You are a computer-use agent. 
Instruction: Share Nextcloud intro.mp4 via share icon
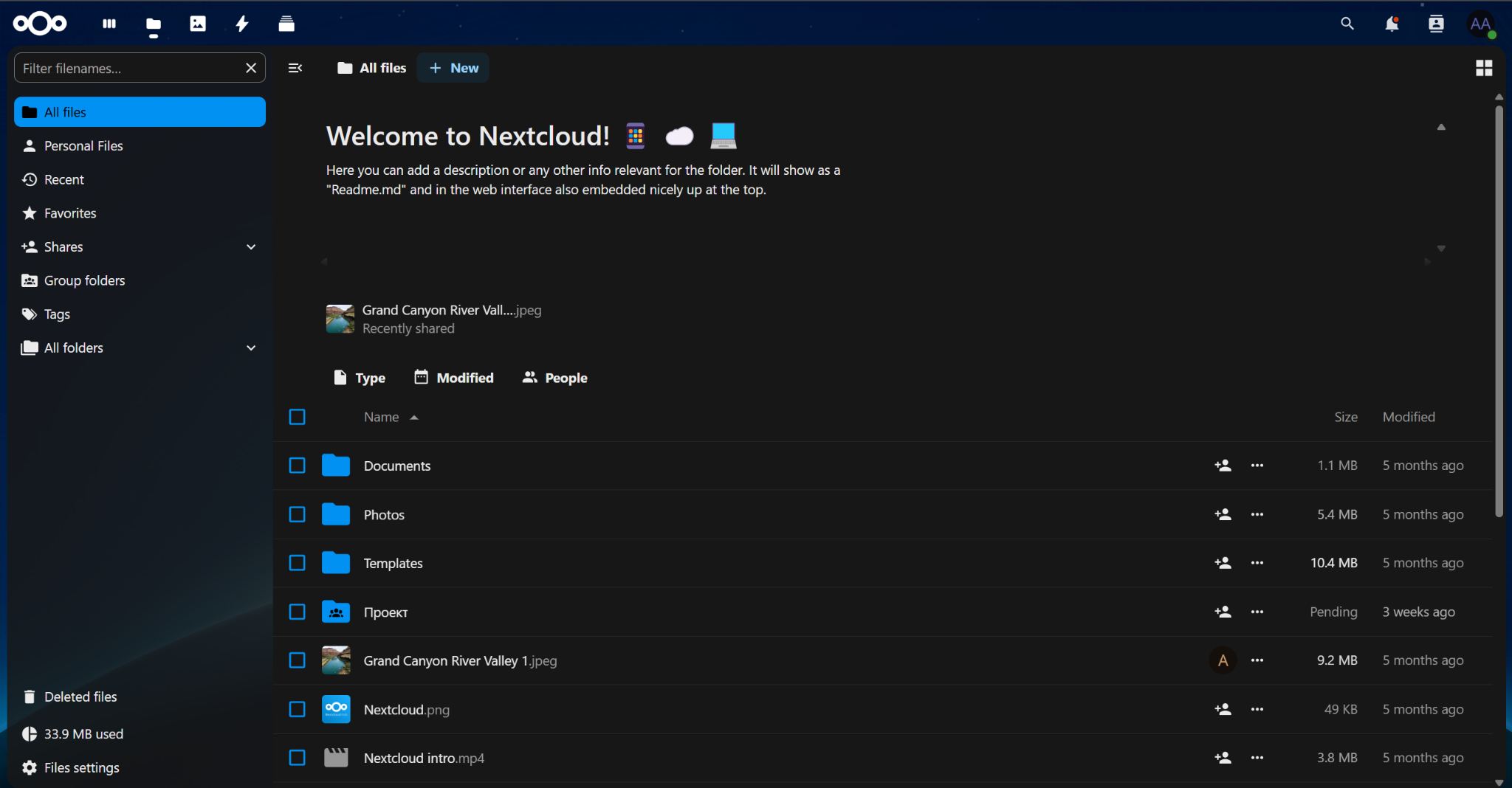click(1223, 758)
